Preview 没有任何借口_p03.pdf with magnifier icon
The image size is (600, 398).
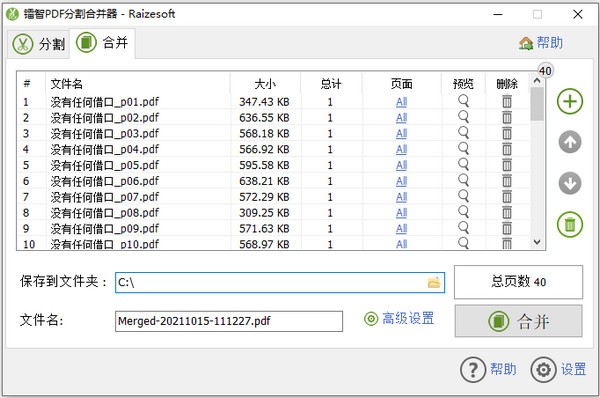(463, 133)
